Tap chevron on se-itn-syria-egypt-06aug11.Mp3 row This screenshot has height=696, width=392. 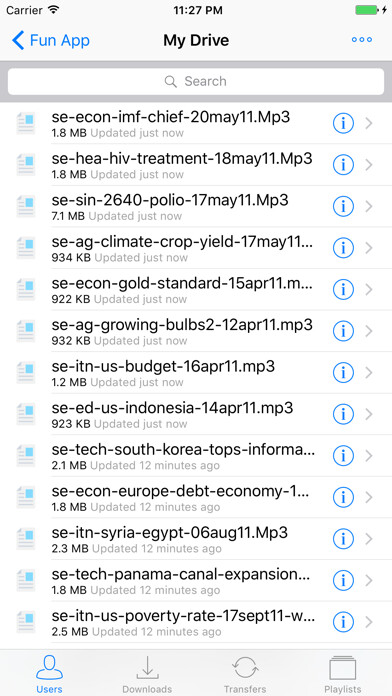(368, 539)
